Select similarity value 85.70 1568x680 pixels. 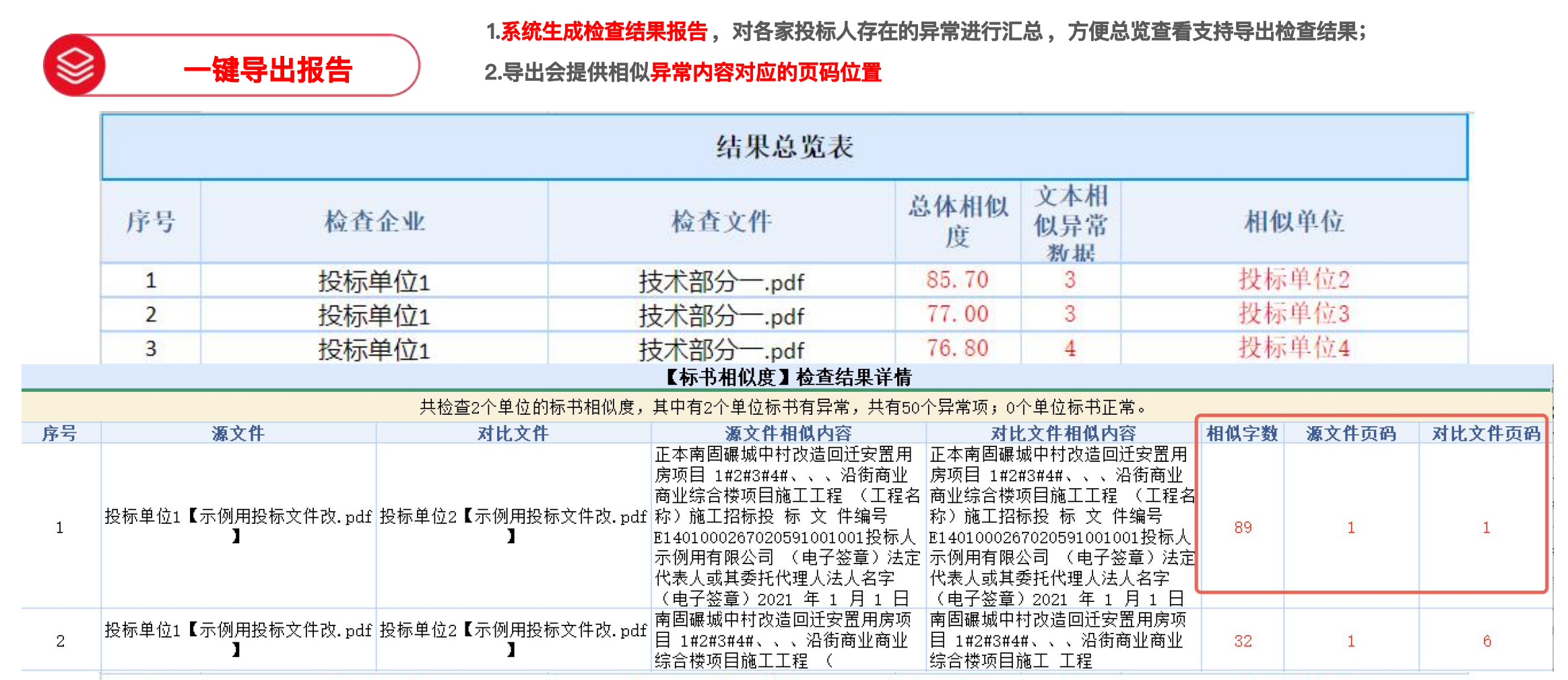(x=957, y=279)
